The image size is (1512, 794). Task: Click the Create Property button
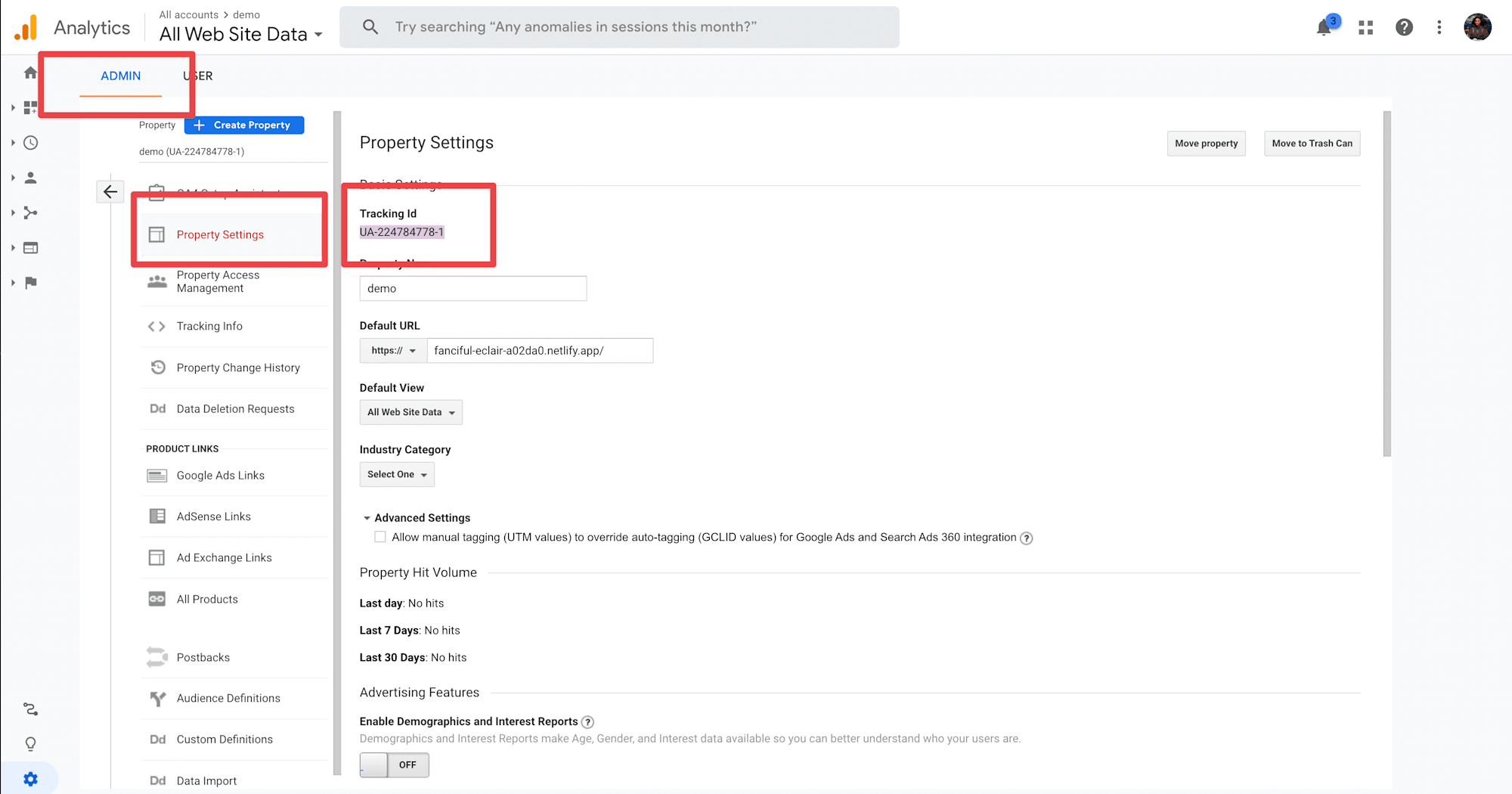tap(244, 126)
